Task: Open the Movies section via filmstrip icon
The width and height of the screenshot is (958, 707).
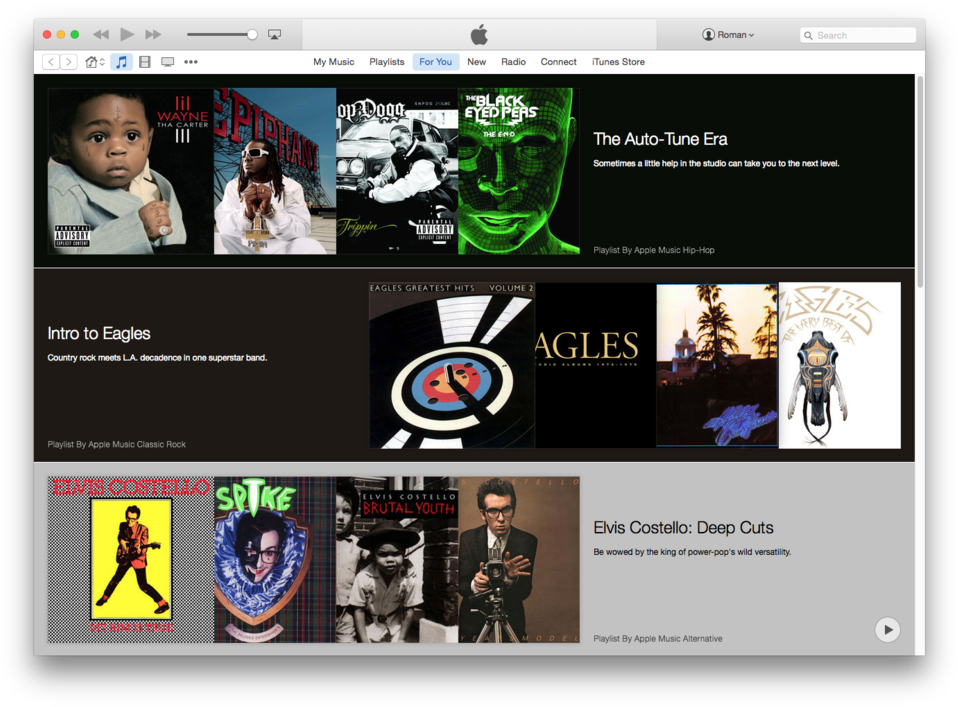Action: [x=145, y=61]
